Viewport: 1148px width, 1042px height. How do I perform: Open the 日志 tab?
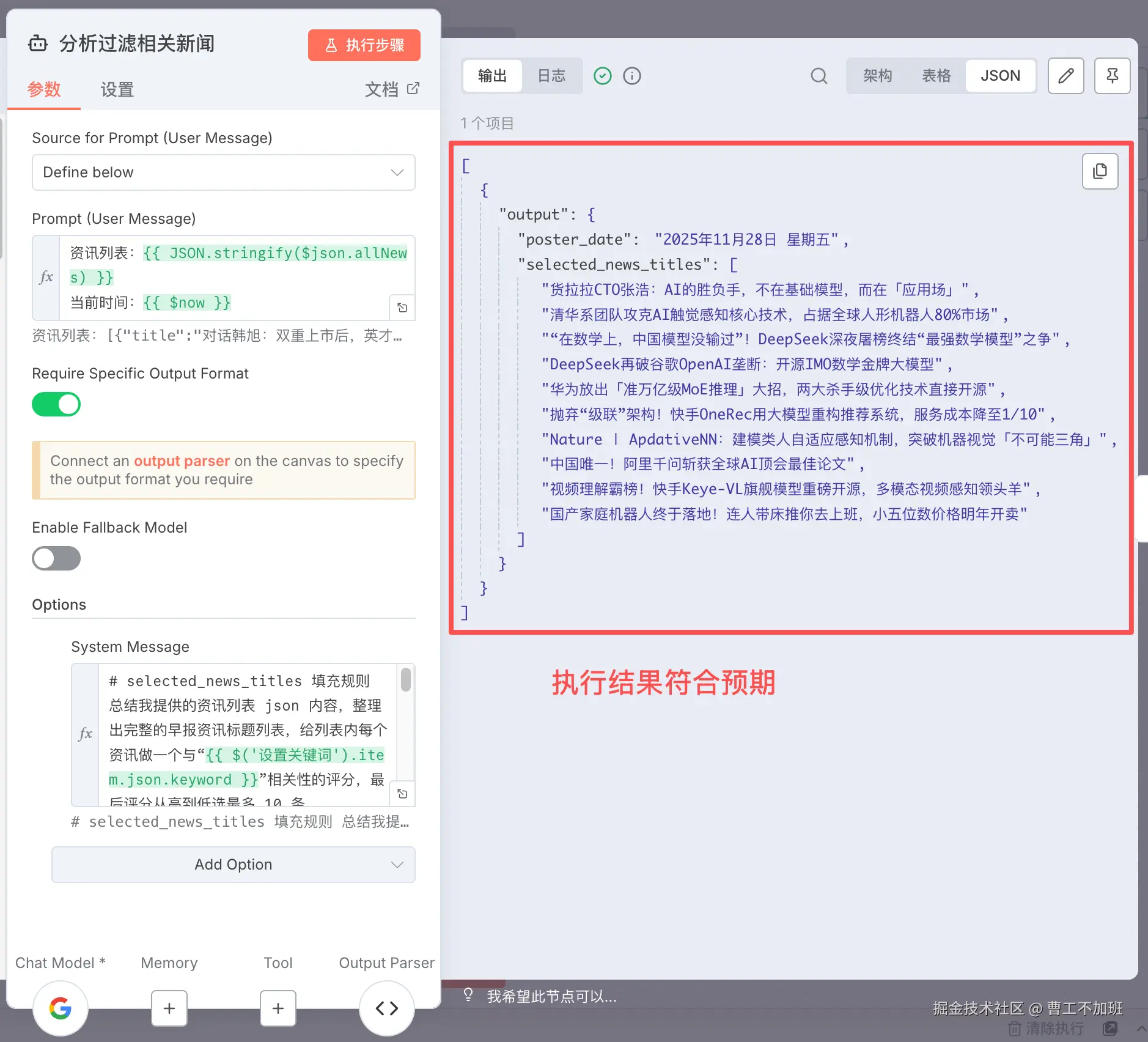(551, 76)
